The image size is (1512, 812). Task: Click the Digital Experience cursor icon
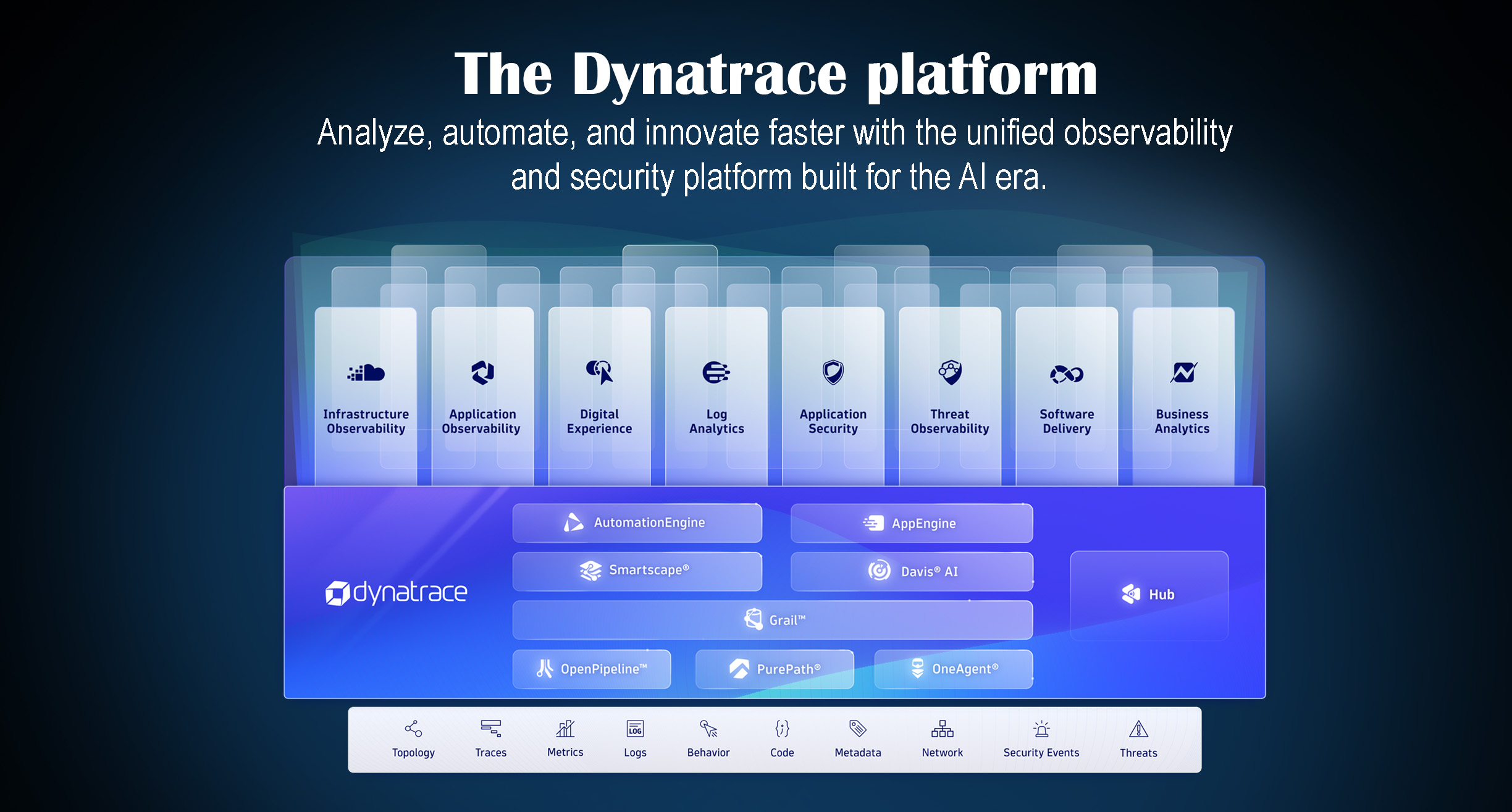pos(599,372)
